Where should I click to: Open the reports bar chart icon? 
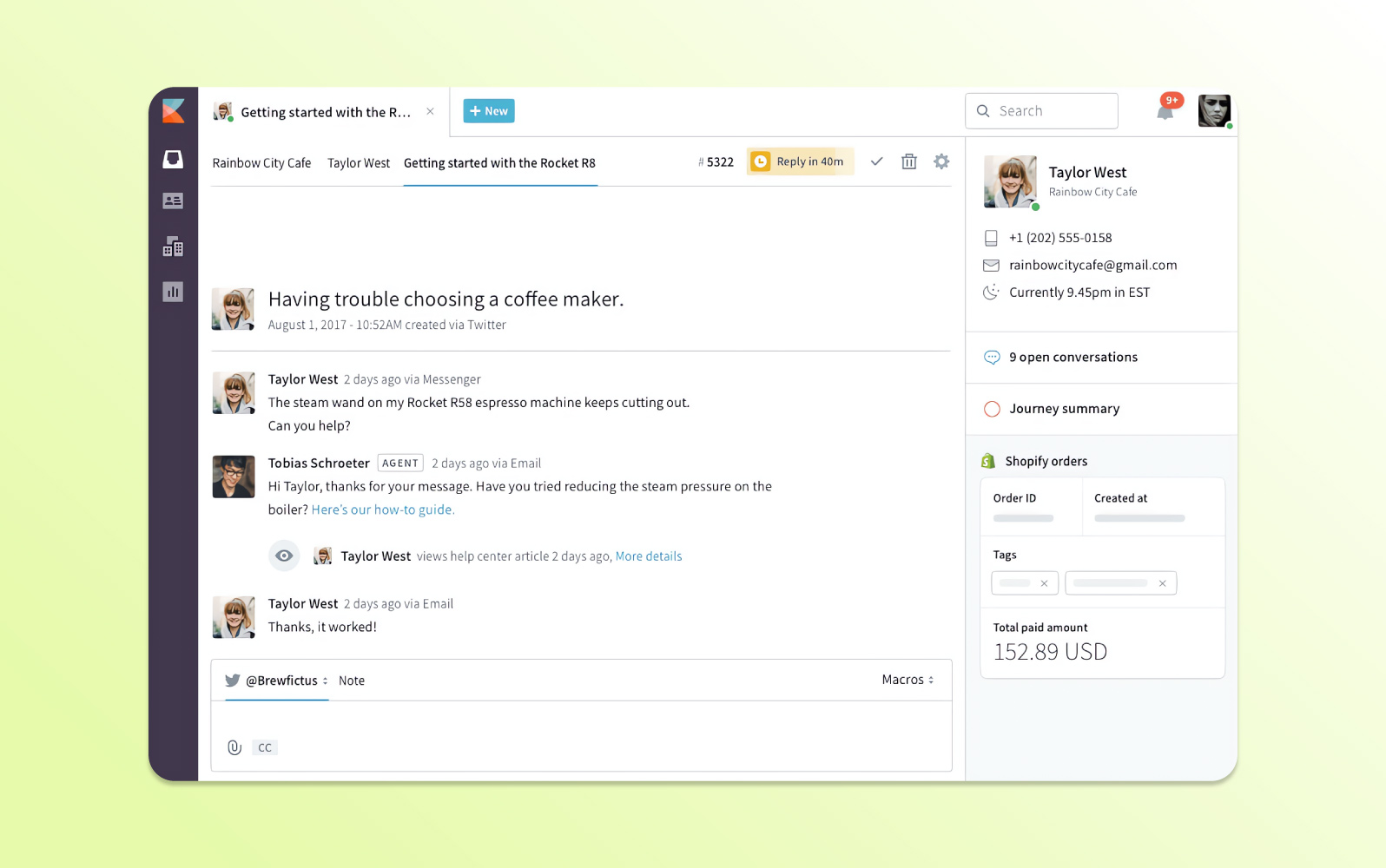point(173,292)
